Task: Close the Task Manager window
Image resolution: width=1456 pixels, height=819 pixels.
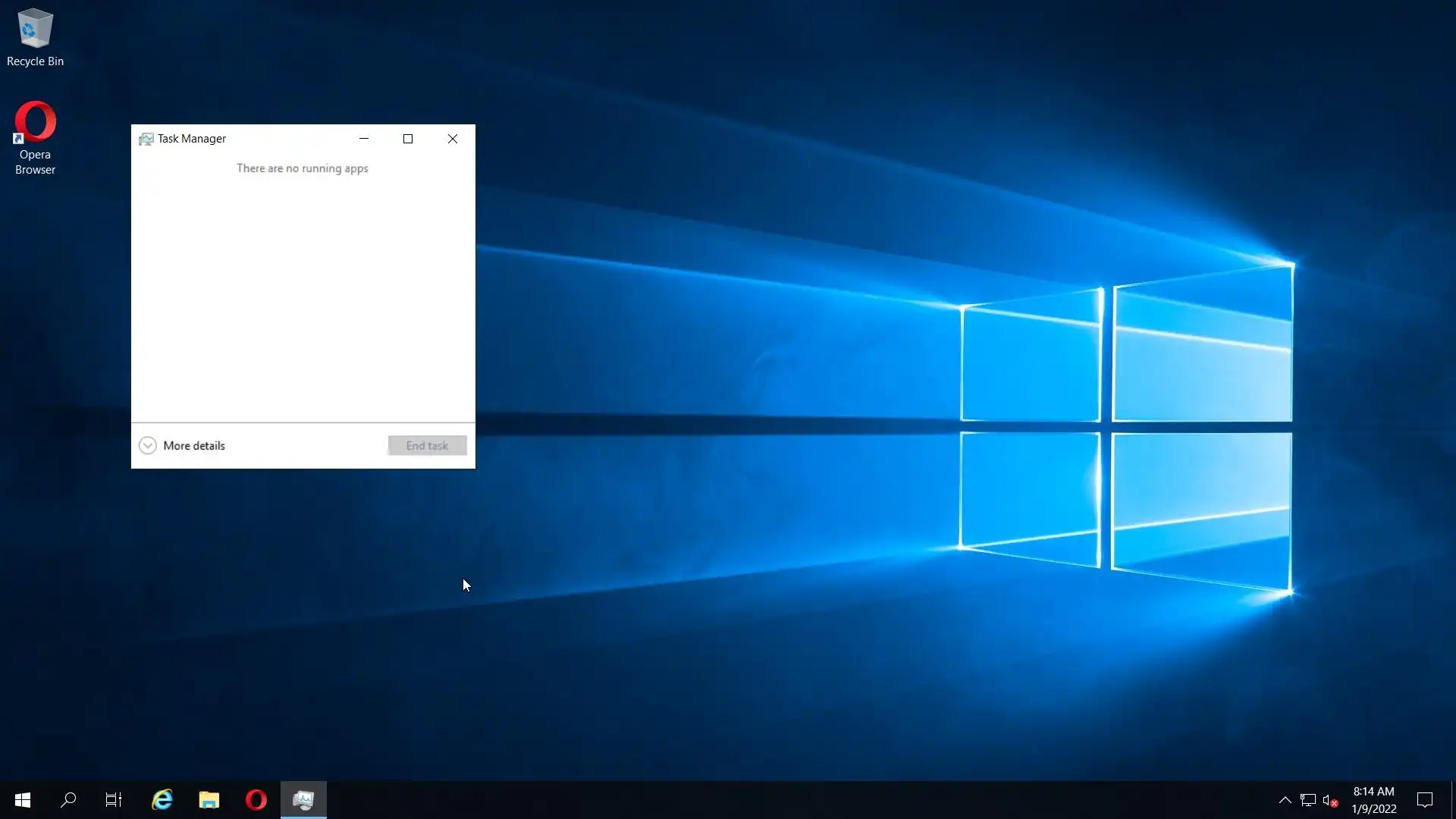Action: click(x=453, y=139)
